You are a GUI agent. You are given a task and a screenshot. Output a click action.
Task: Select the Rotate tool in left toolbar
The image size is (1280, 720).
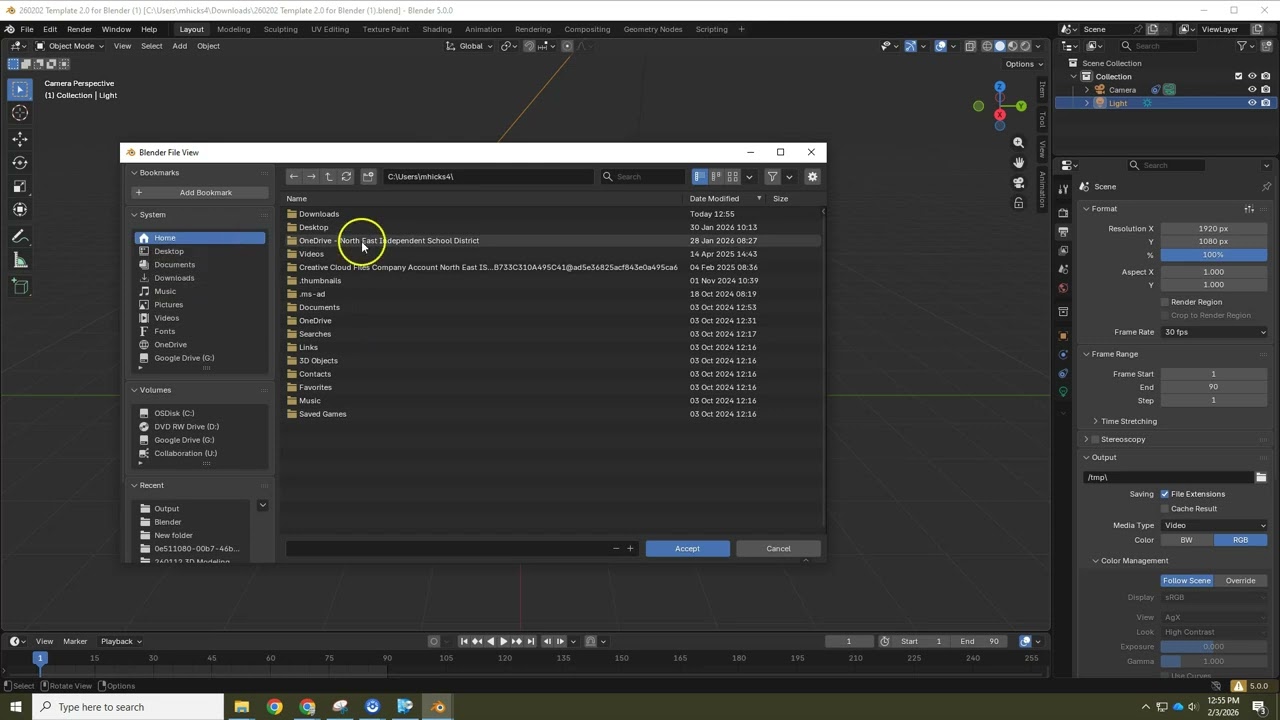click(x=20, y=163)
